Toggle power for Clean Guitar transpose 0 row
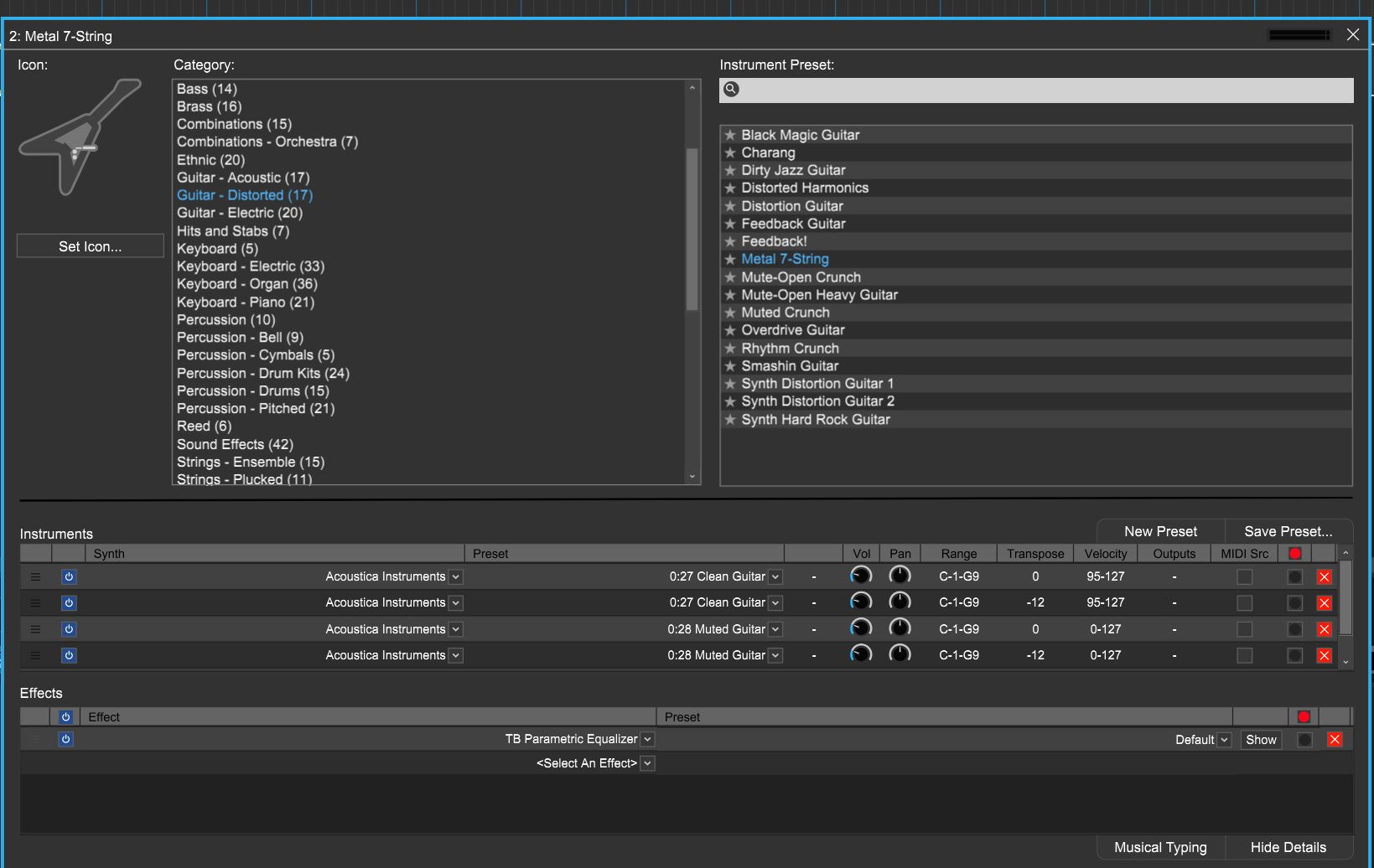The image size is (1374, 868). 69,576
